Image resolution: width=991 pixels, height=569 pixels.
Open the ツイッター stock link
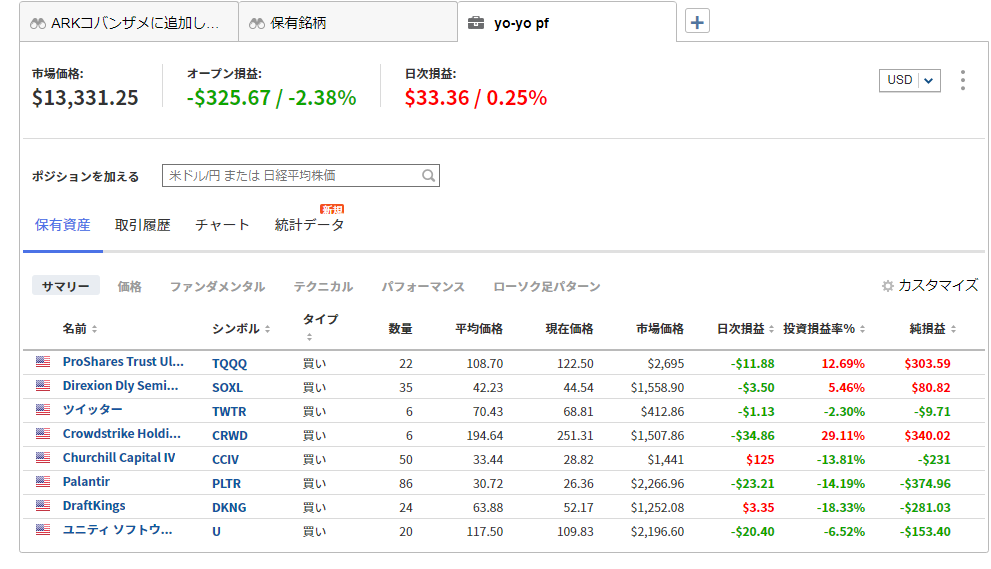point(92,410)
